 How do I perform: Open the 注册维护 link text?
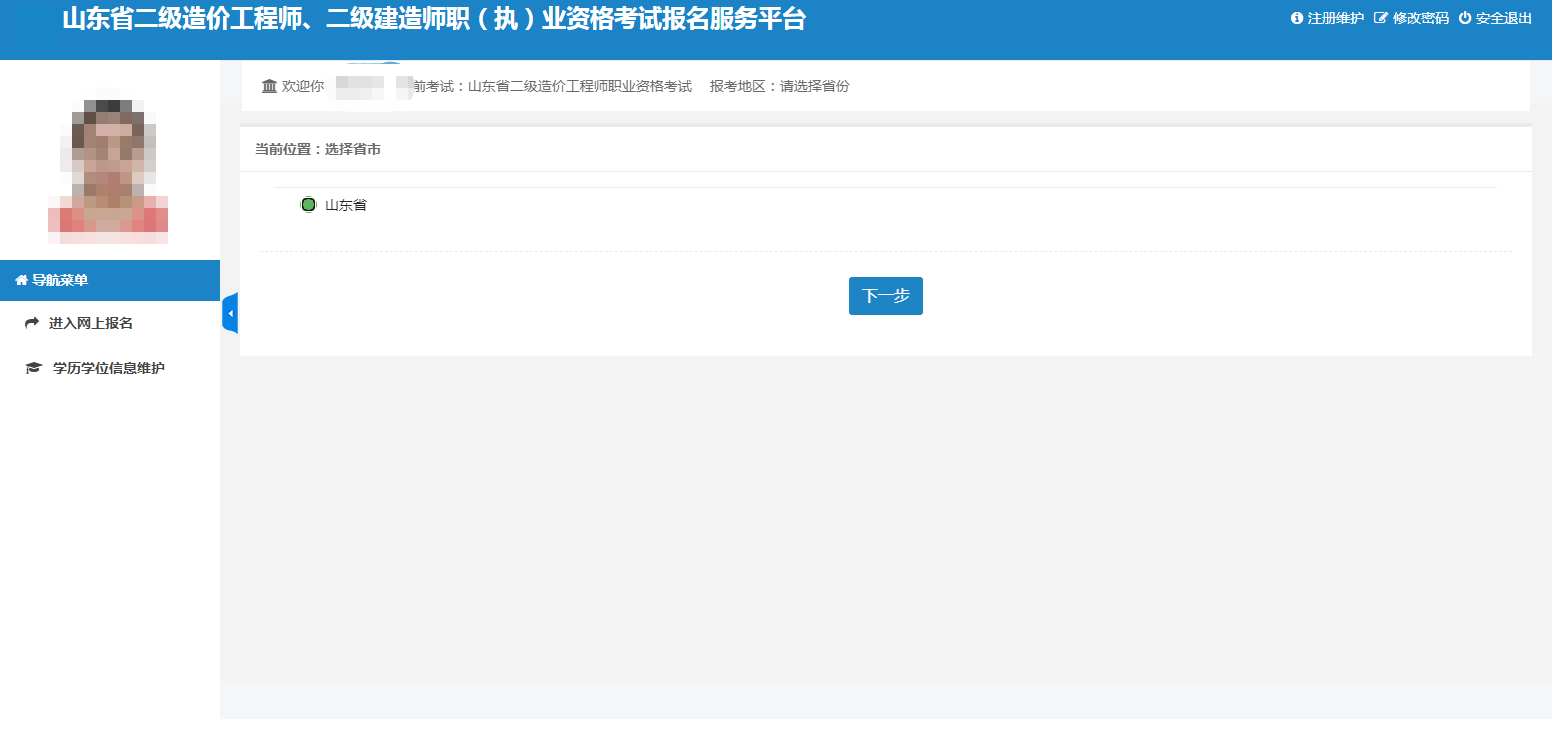(x=1335, y=18)
